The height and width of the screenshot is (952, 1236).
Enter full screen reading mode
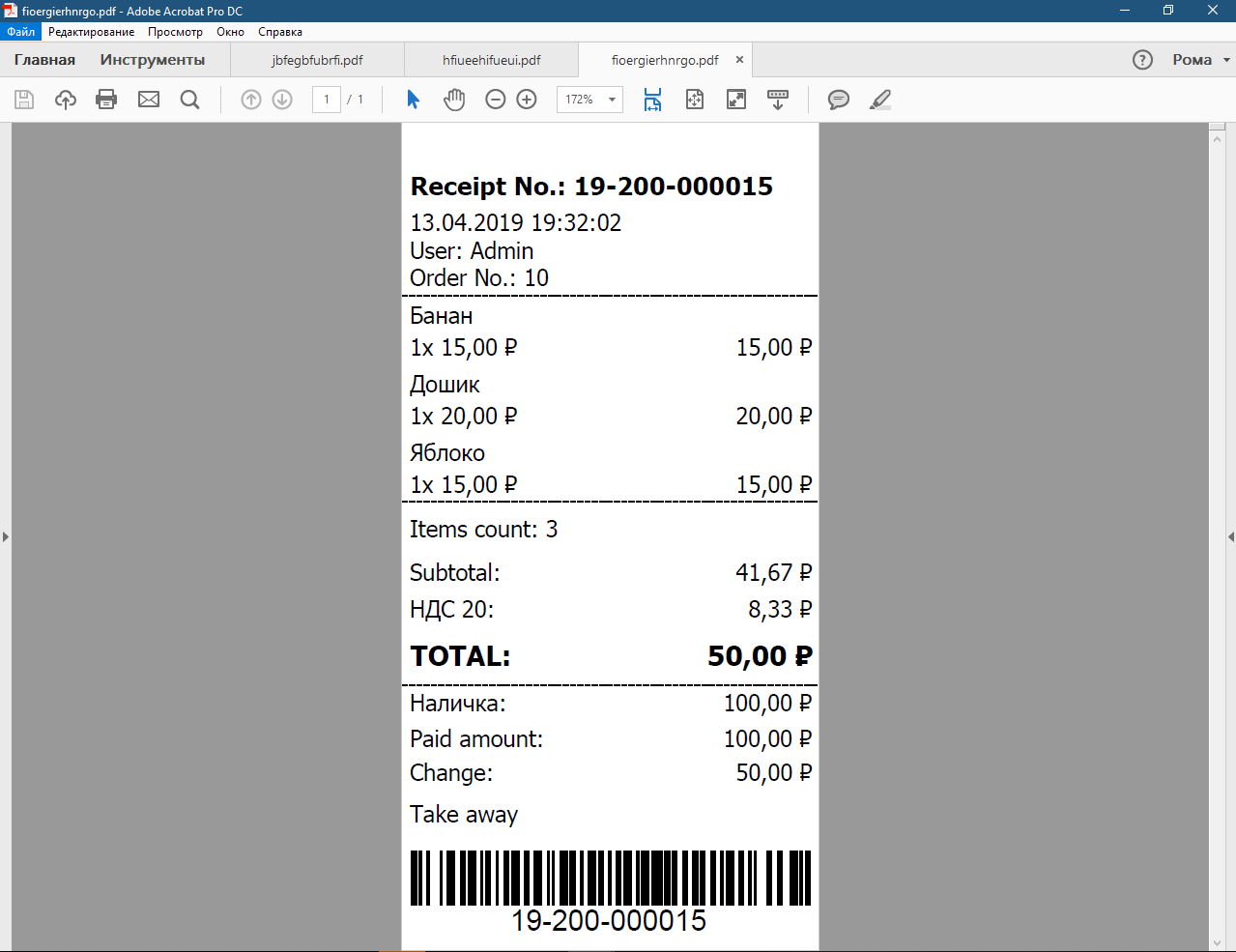tap(736, 100)
